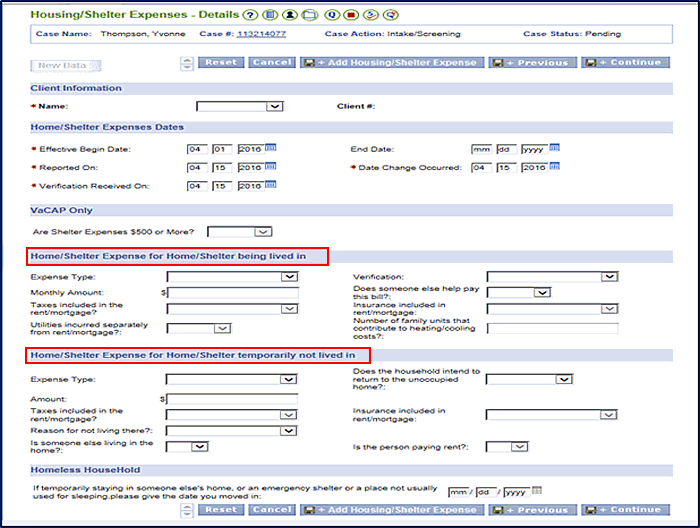Viewport: 700px width, 528px height.
Task: Click Date Change Occurred month field
Action: pyautogui.click(x=481, y=168)
